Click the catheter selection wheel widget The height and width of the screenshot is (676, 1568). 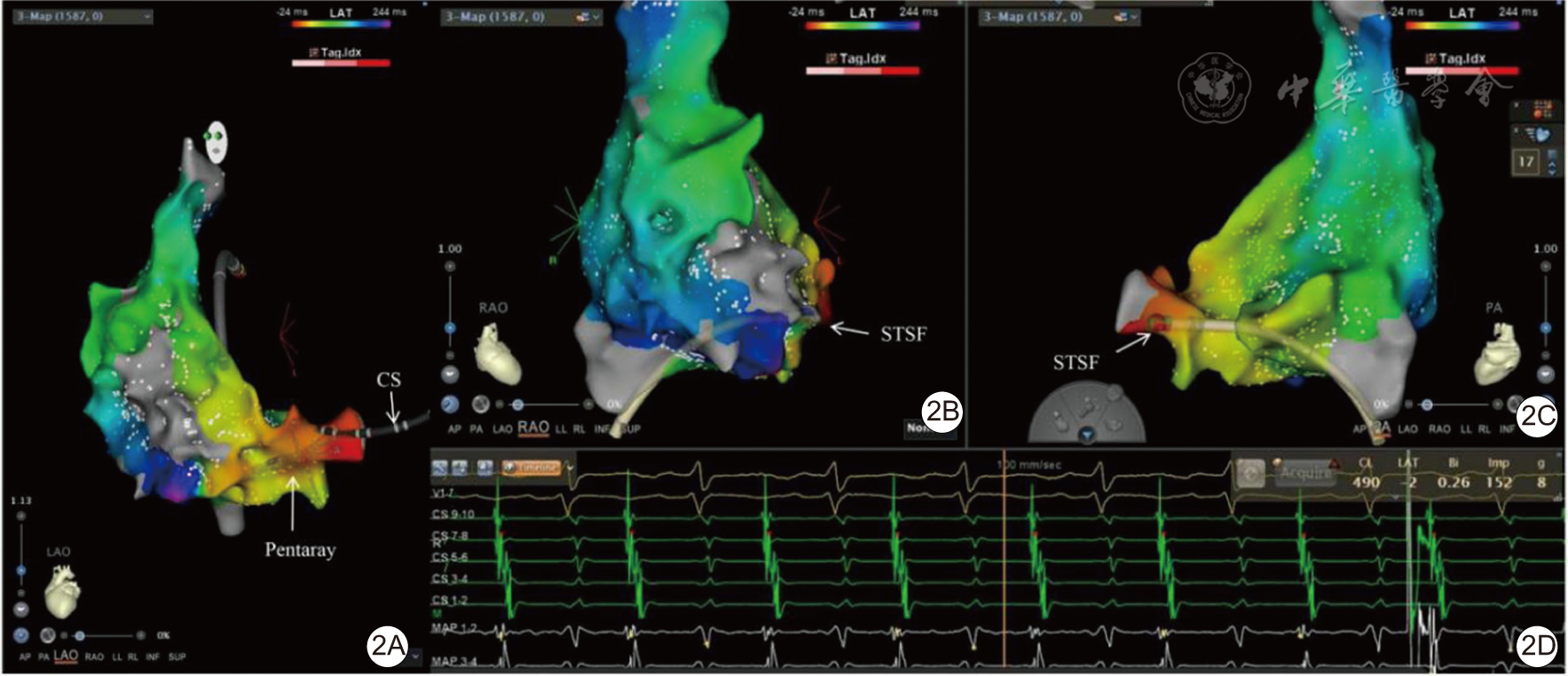pyautogui.click(x=1086, y=412)
